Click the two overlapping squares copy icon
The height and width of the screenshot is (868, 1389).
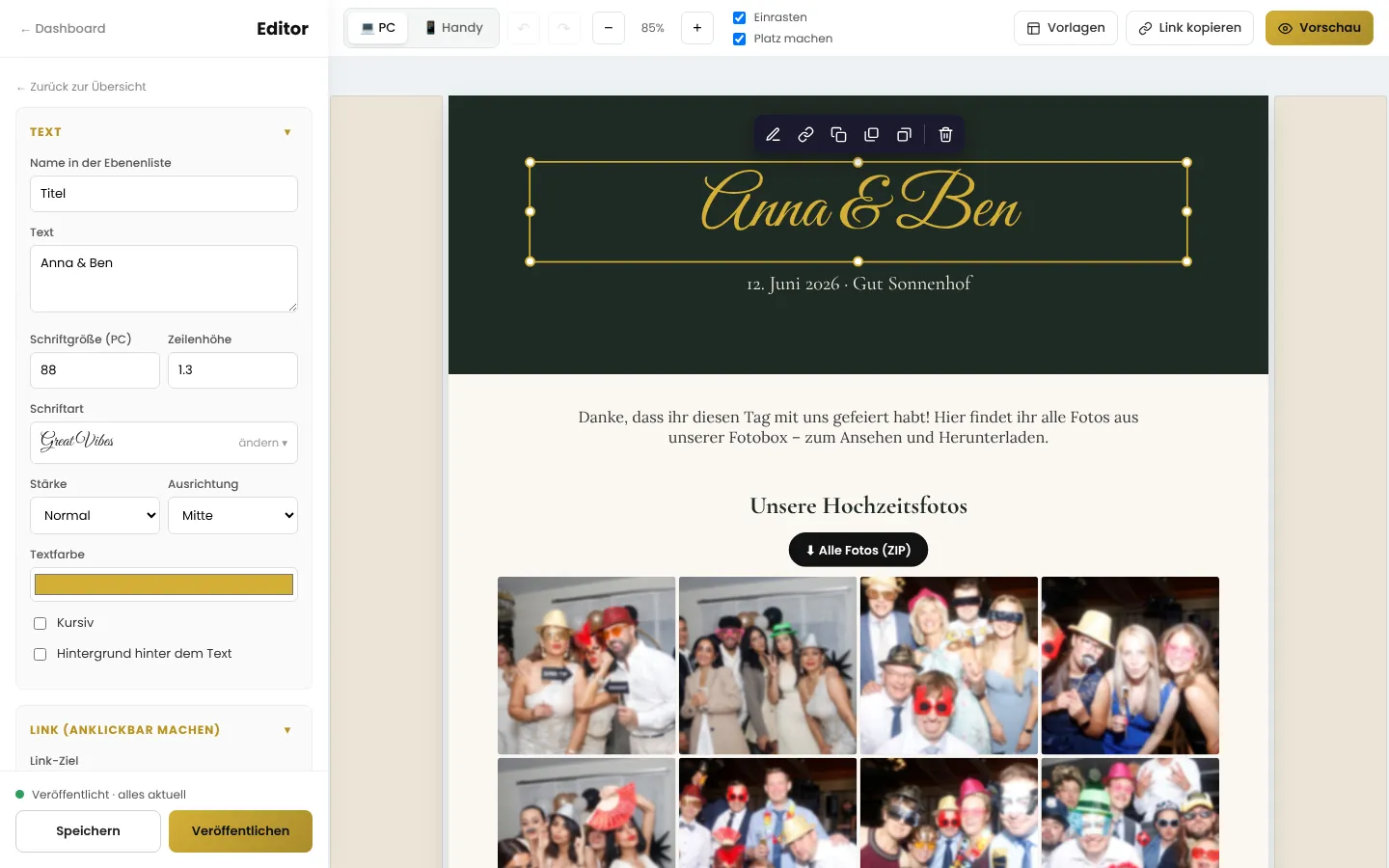click(x=838, y=135)
